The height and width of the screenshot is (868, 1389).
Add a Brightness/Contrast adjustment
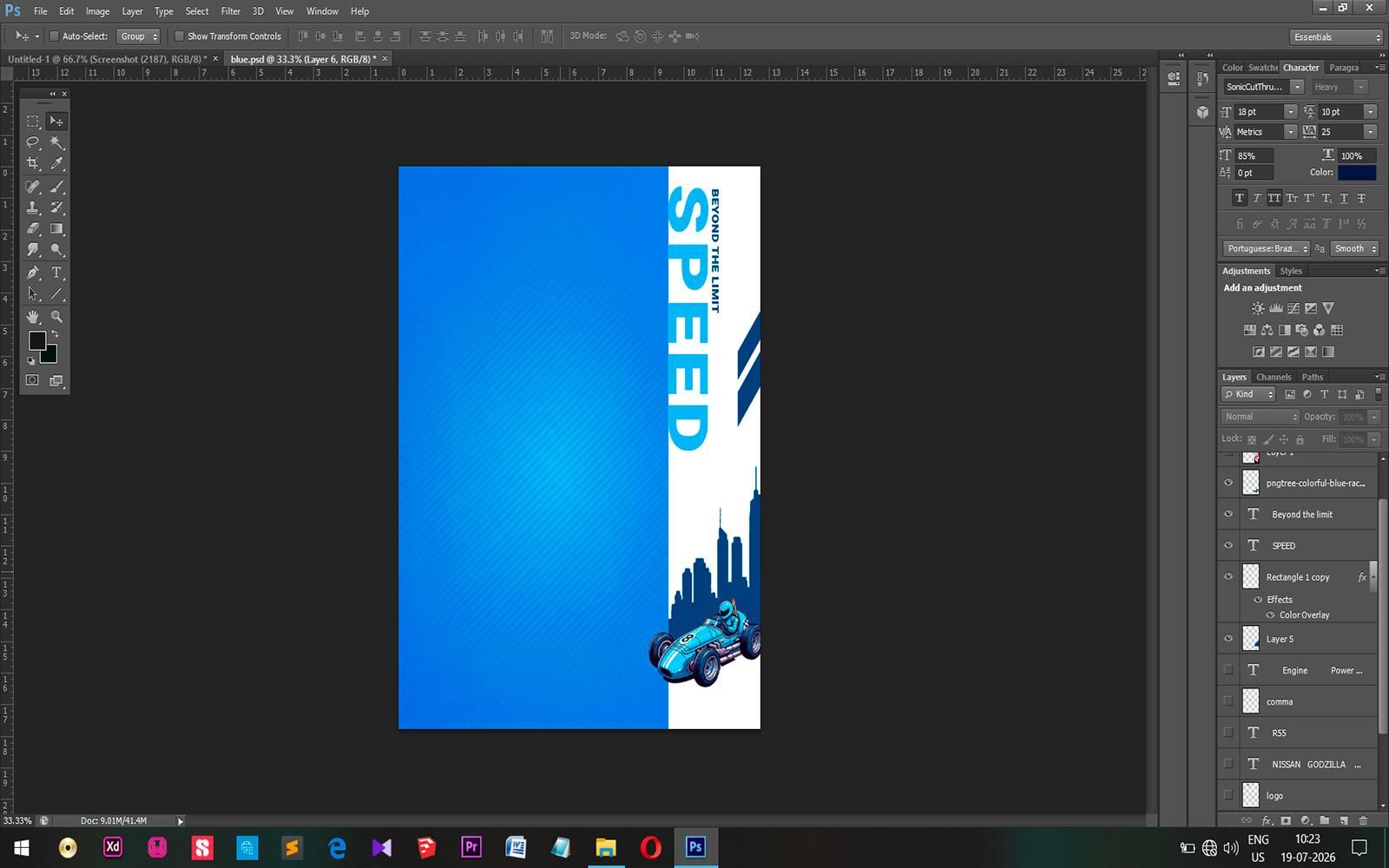[x=1258, y=308]
